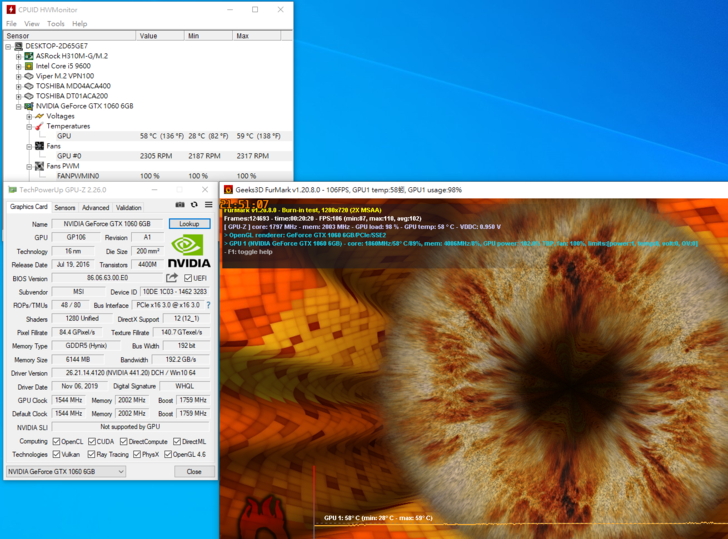The image size is (728, 539).
Task: Toggle the Ray Tracing checkbox
Action: [93, 454]
